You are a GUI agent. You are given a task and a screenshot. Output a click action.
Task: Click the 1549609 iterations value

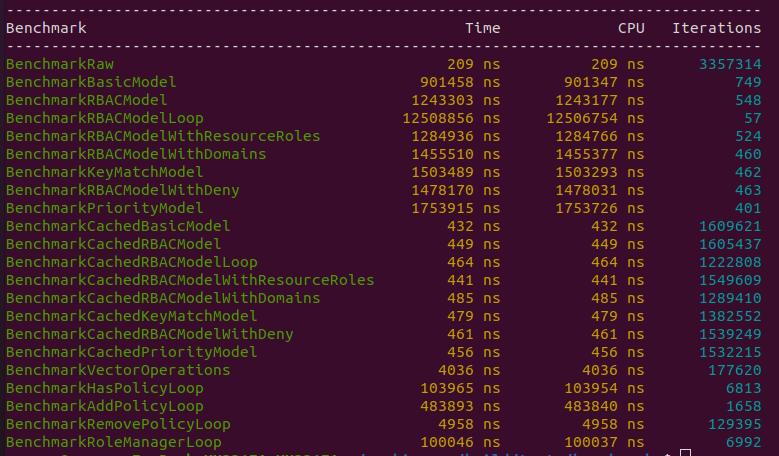coord(730,280)
